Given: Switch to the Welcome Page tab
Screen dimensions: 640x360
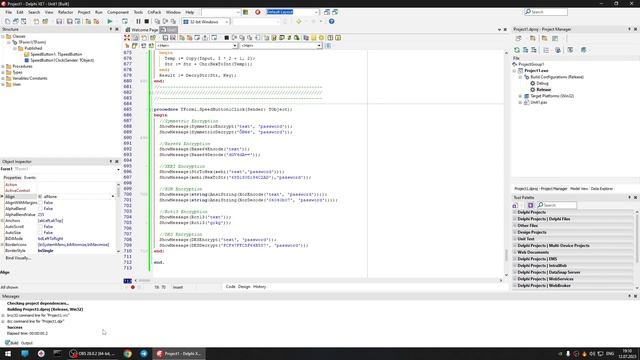Looking at the screenshot, I should [x=142, y=30].
